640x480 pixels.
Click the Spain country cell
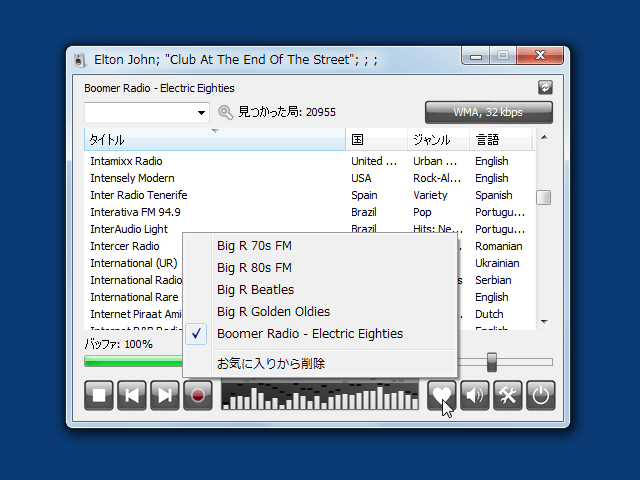364,196
